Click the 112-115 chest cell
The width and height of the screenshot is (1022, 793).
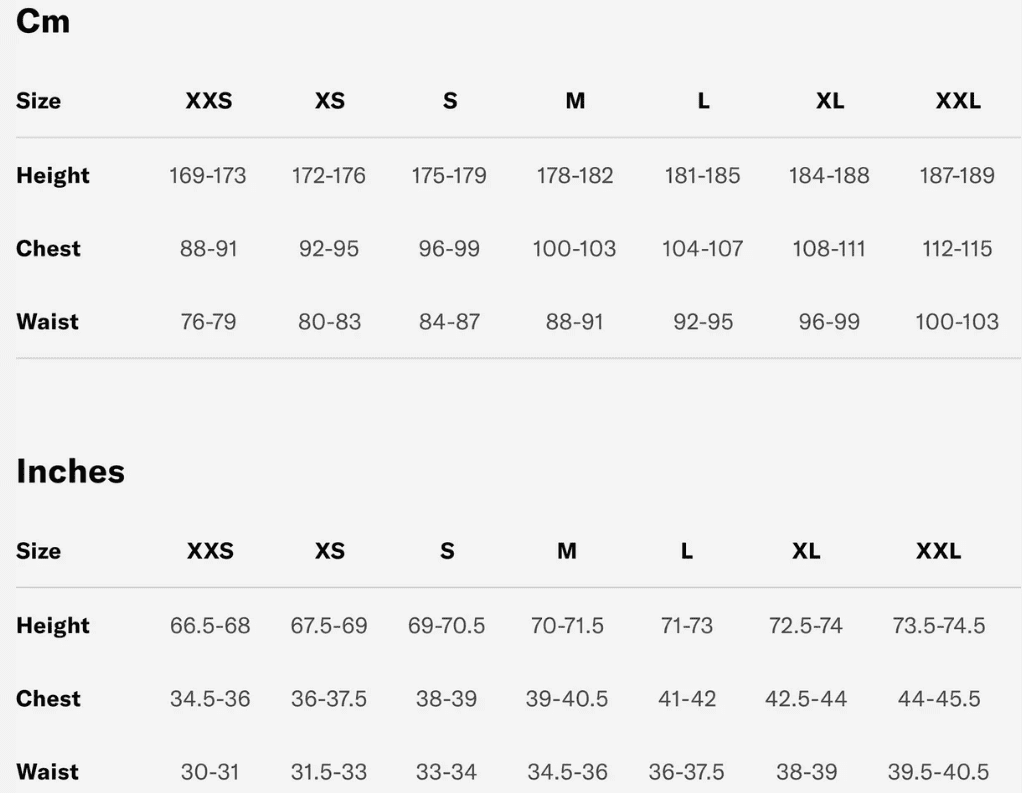point(957,249)
